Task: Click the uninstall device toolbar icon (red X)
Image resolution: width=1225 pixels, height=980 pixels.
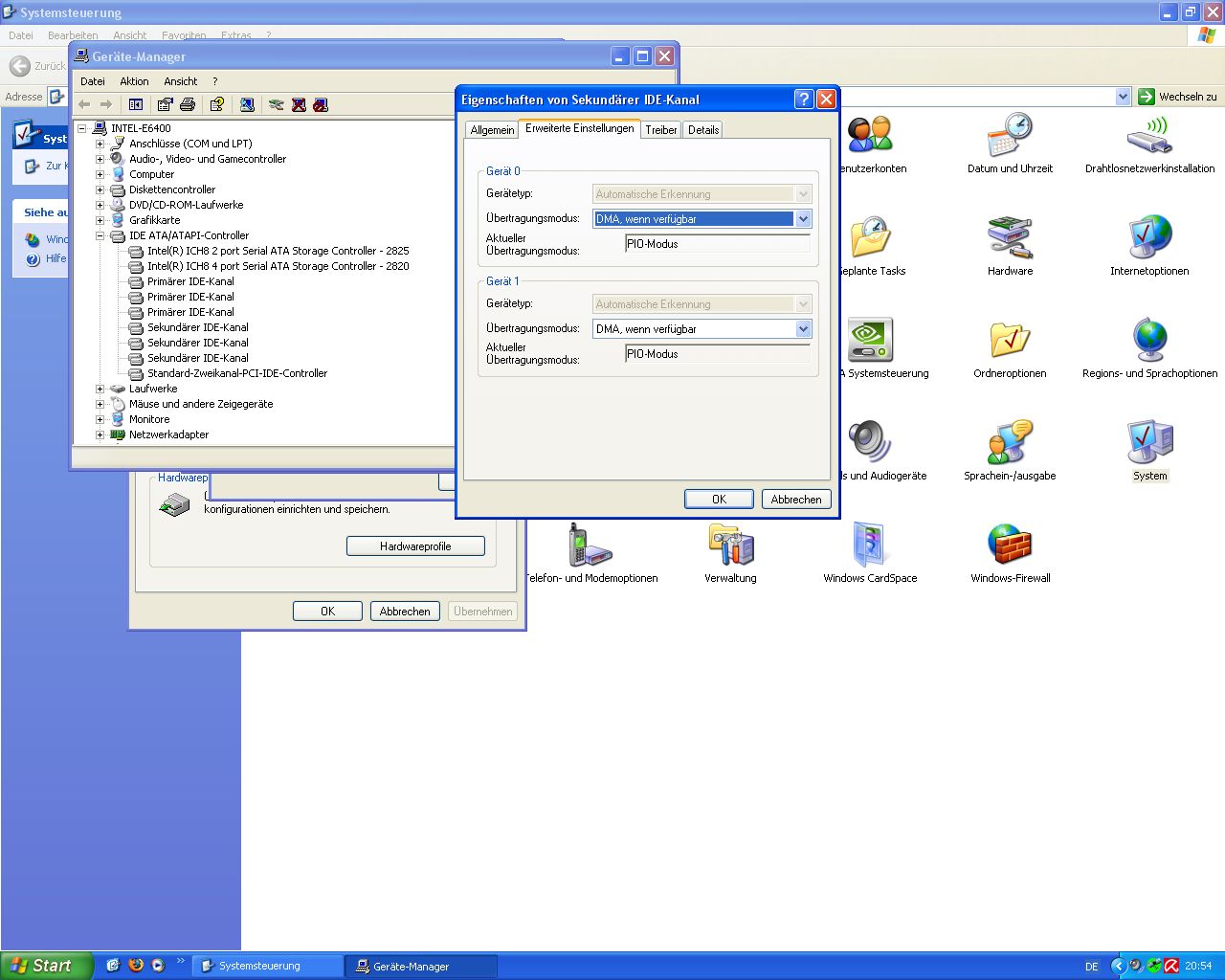Action: point(299,104)
